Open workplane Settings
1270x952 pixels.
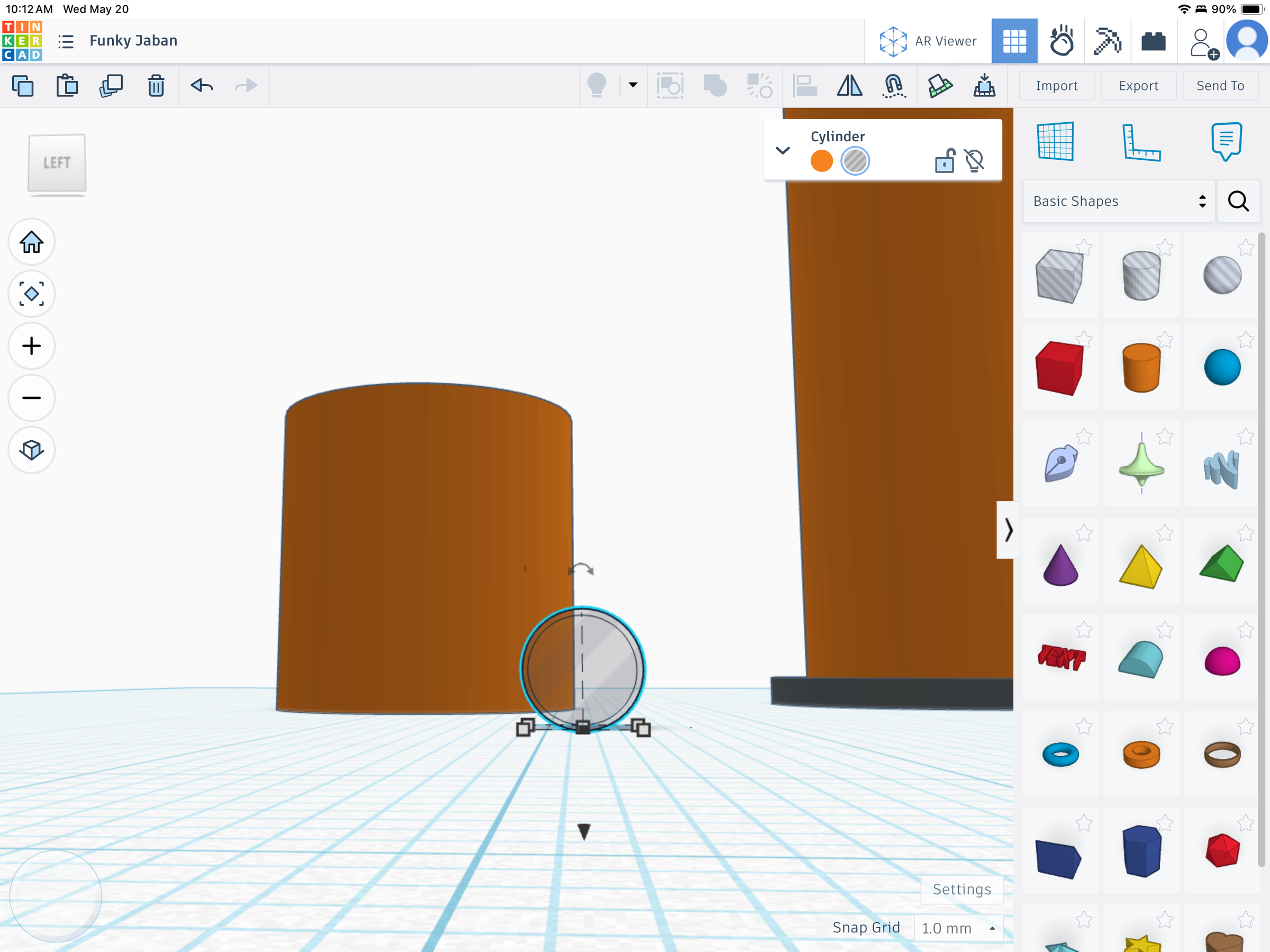click(961, 890)
